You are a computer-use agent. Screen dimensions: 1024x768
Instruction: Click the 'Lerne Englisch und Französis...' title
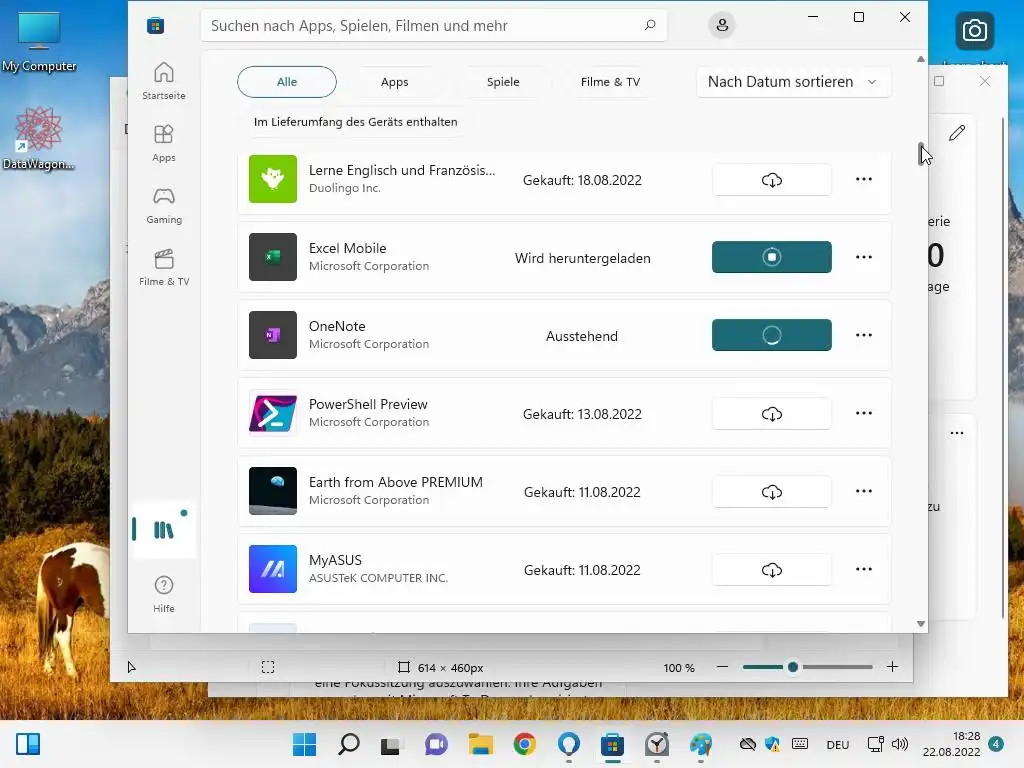coord(402,170)
